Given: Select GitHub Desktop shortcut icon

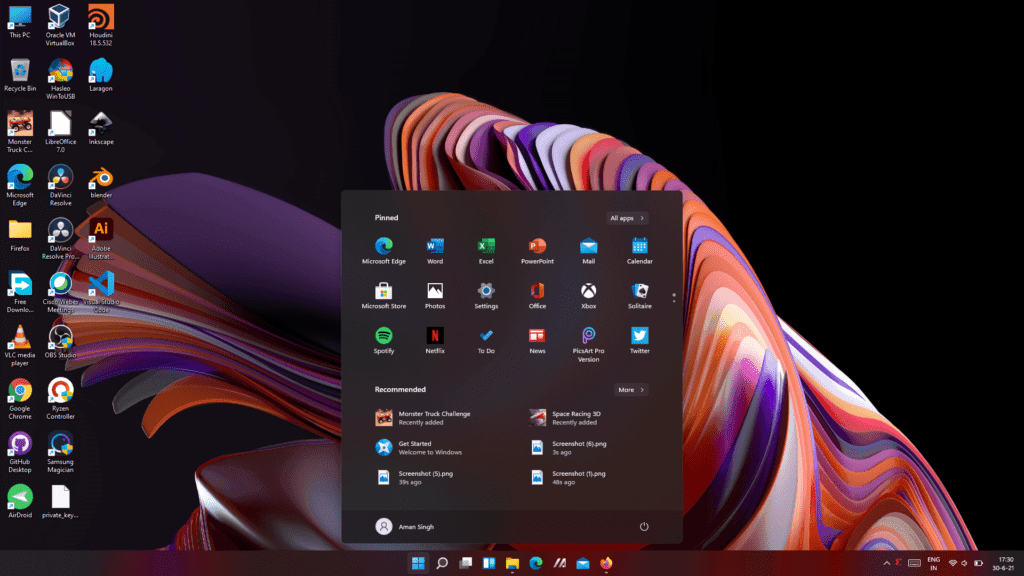Looking at the screenshot, I should [20, 453].
